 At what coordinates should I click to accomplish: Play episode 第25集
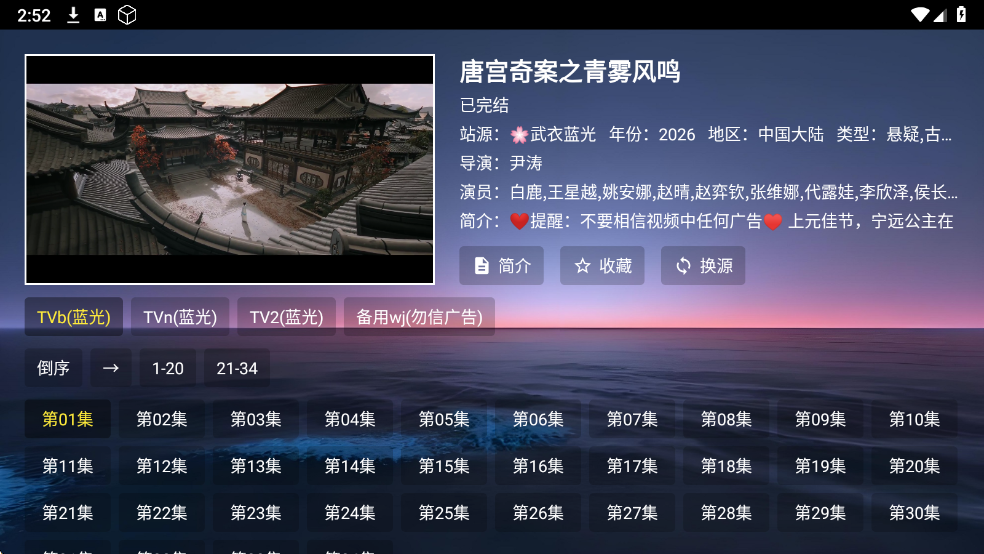[444, 513]
